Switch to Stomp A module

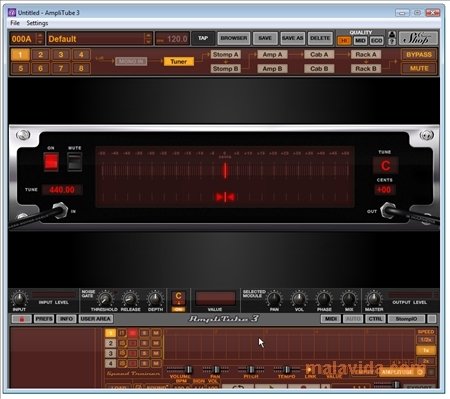tap(226, 54)
